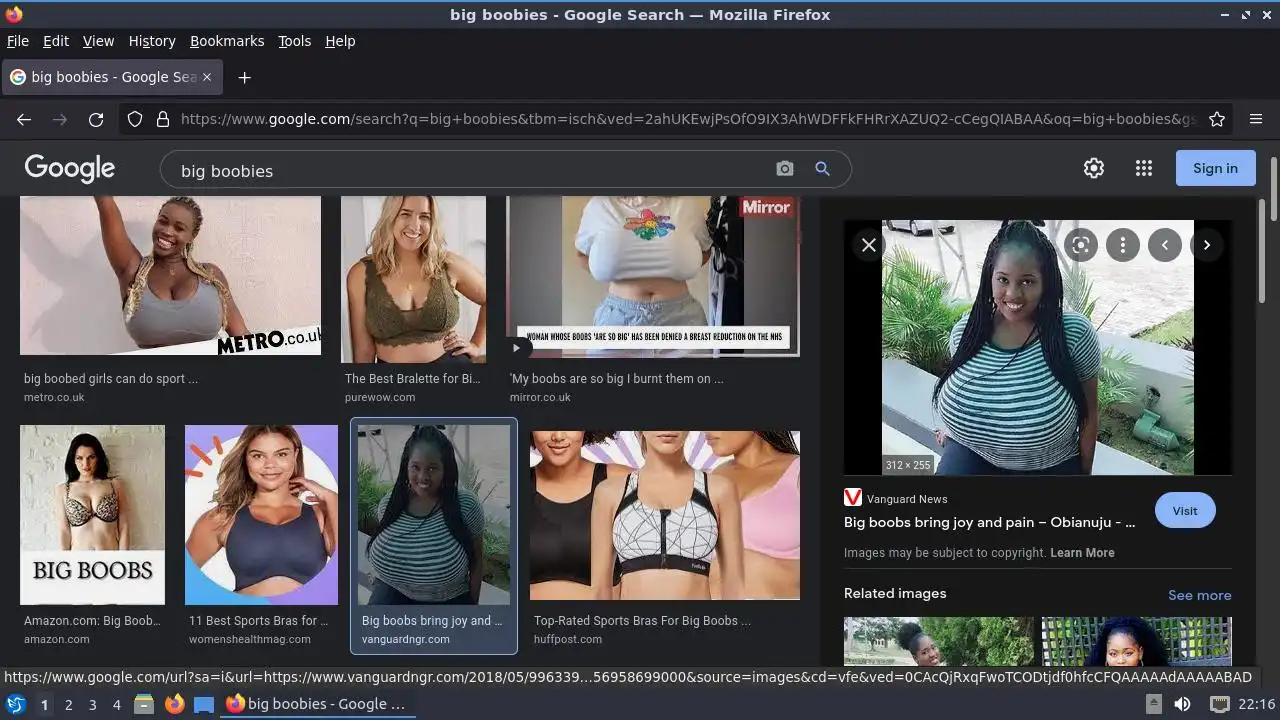Screen dimensions: 1280x720
Task: Click the large preview image
Action: tap(1037, 347)
